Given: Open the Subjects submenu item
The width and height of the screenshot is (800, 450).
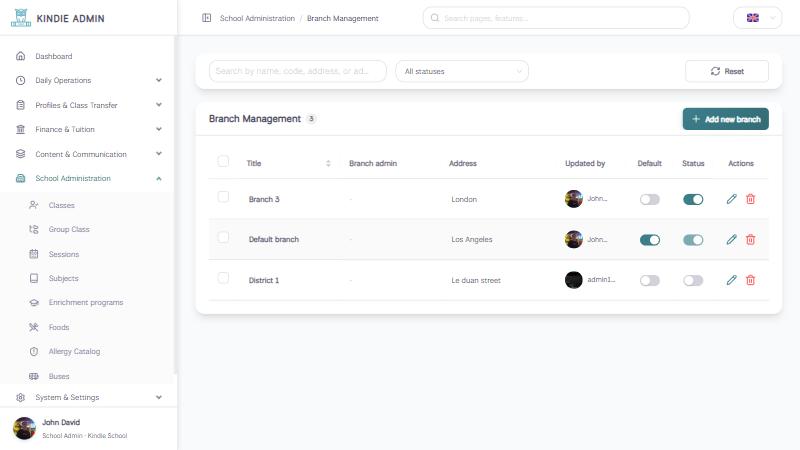Looking at the screenshot, I should 63,278.
